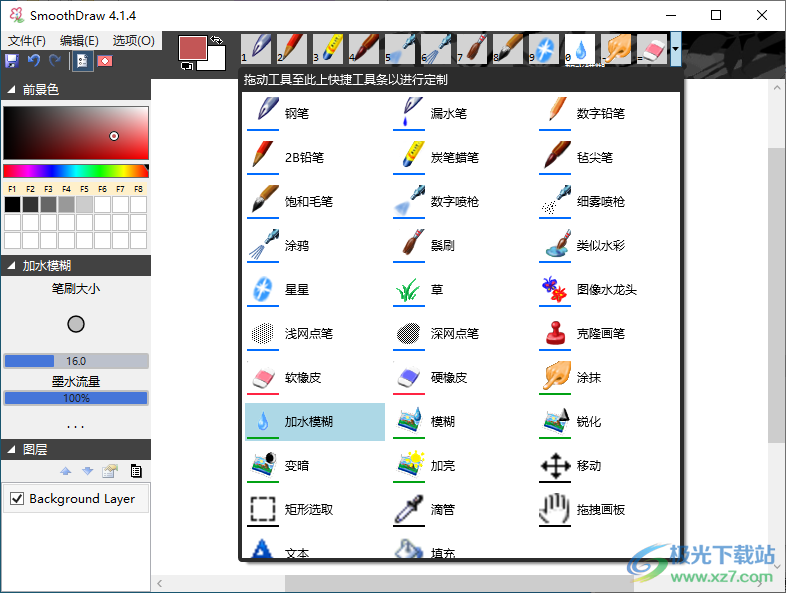Choose the 移动 move tool
This screenshot has height=593, width=786.
[x=607, y=466]
